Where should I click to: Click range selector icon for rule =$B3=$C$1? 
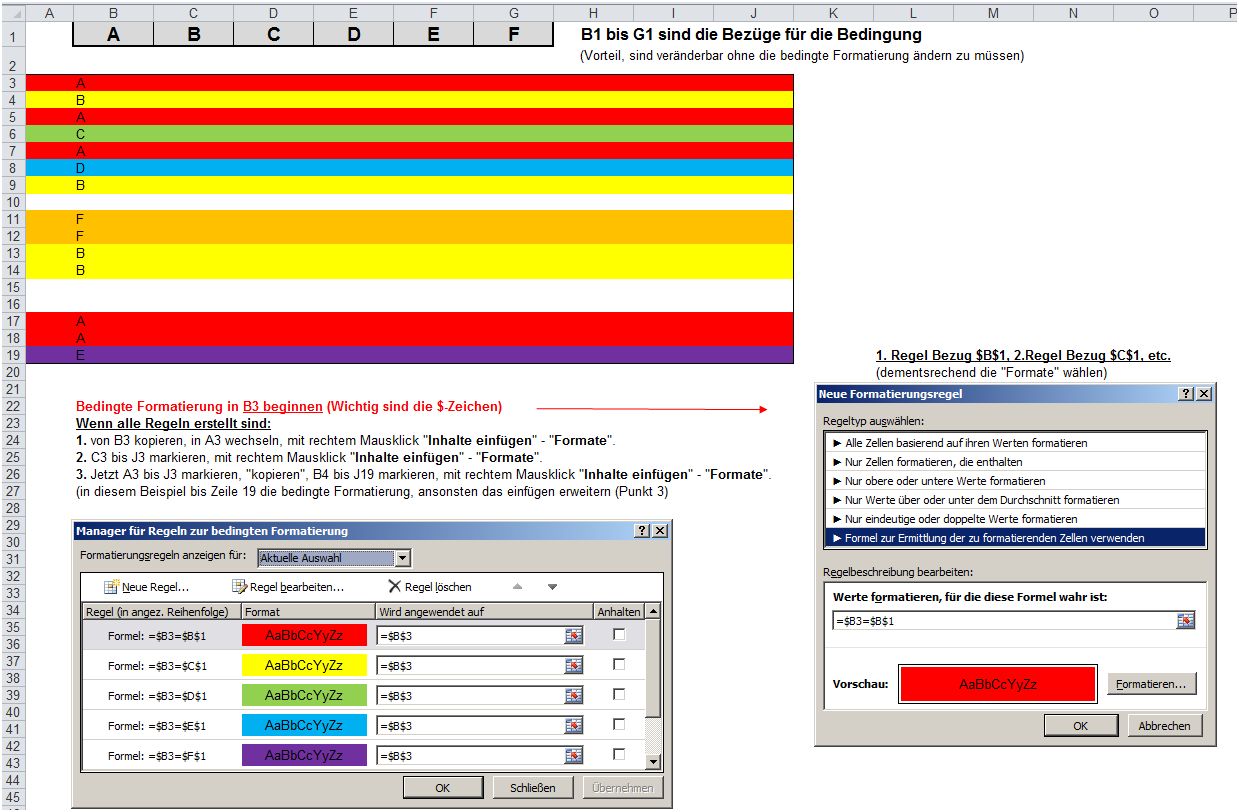pyautogui.click(x=573, y=665)
